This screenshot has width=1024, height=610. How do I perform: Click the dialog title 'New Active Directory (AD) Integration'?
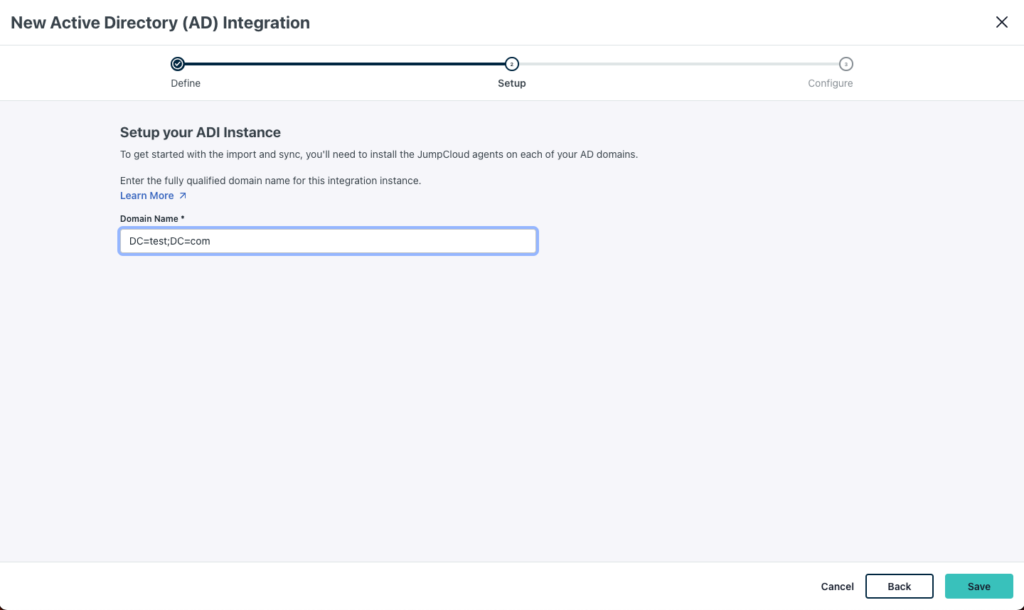tap(160, 22)
